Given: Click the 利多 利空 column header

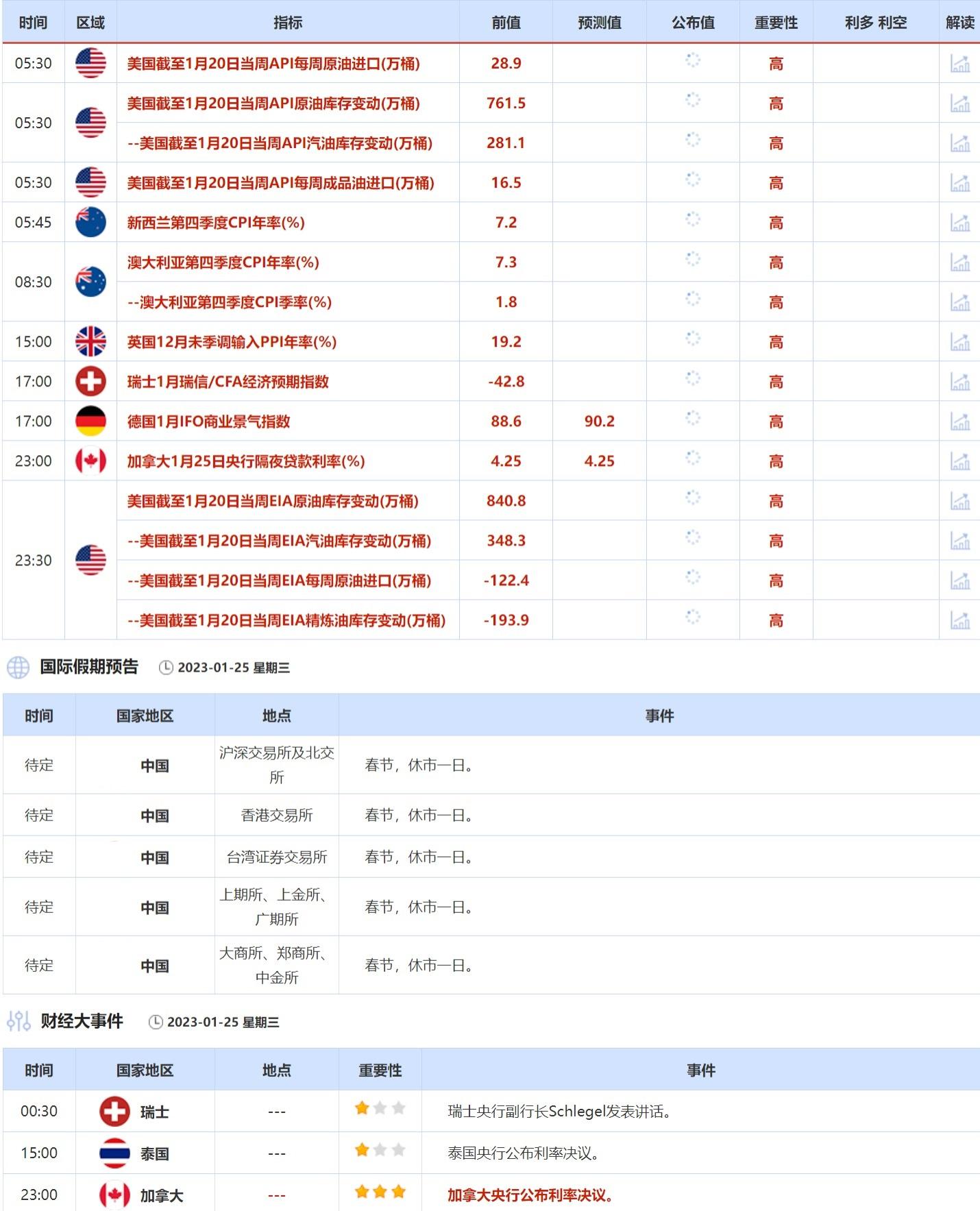Looking at the screenshot, I should pos(875,23).
